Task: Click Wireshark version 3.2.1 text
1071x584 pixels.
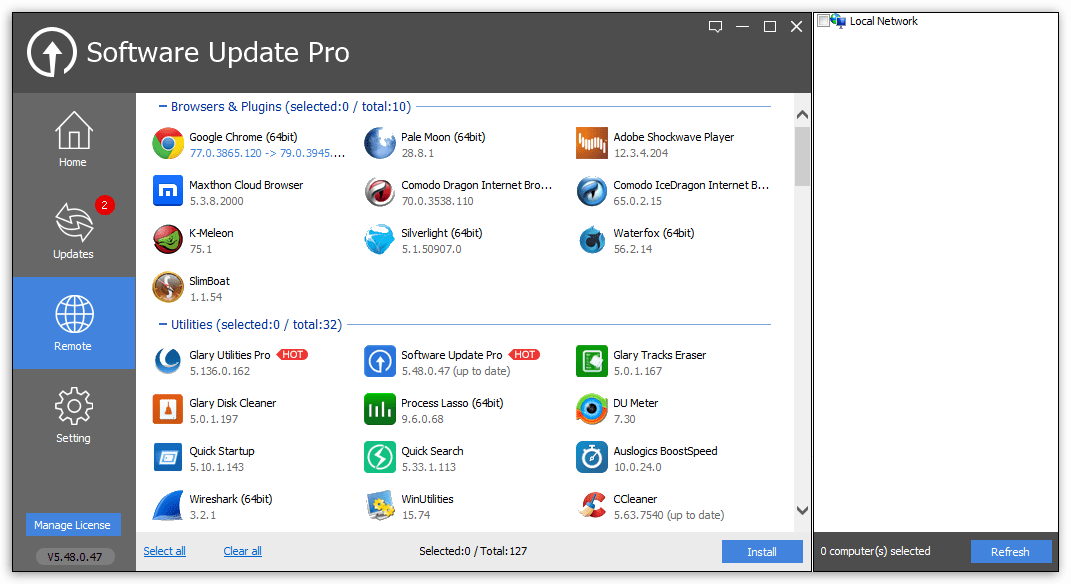Action: pos(203,515)
